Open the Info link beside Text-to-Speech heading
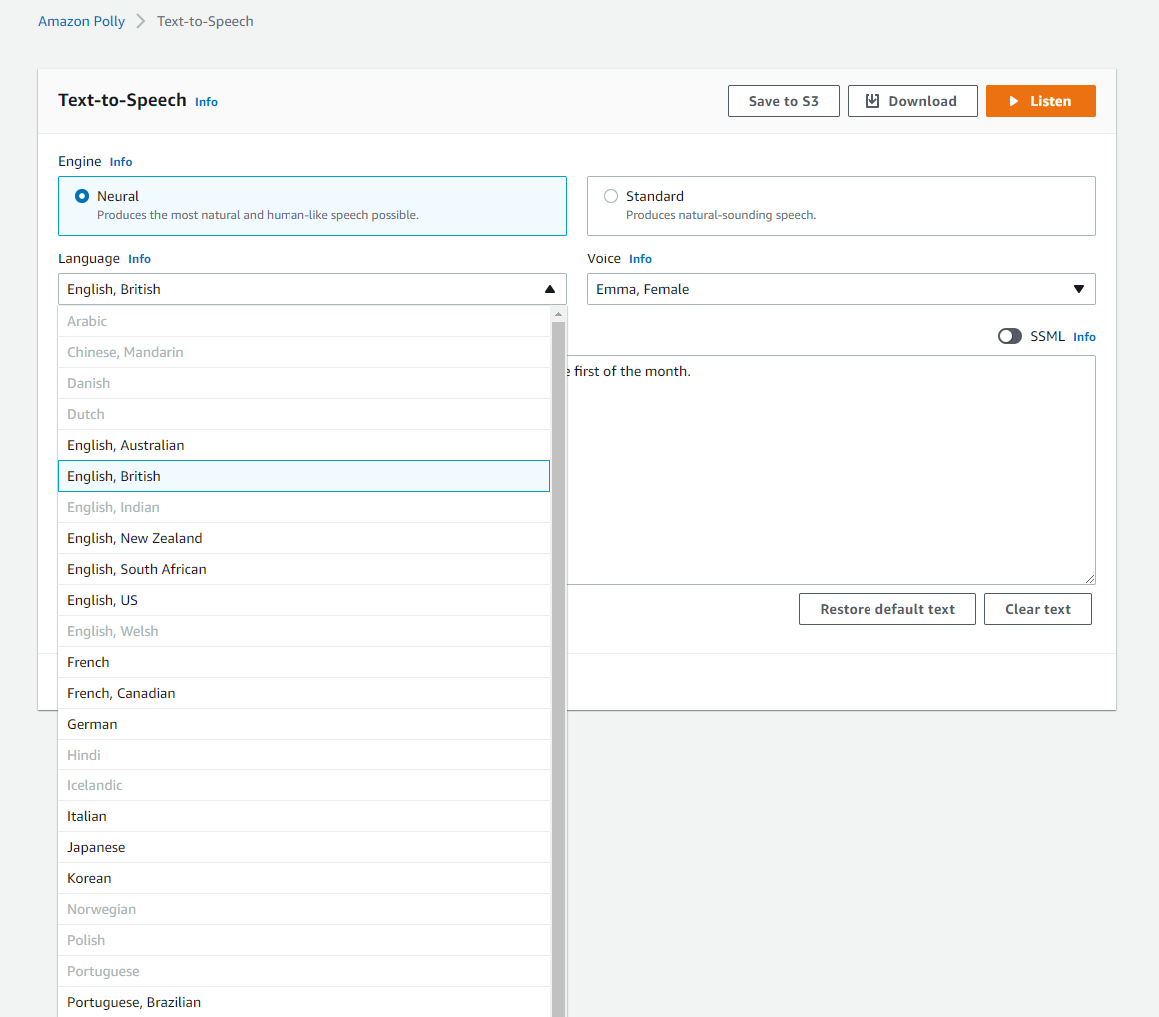The height and width of the screenshot is (1017, 1159). pyautogui.click(x=206, y=102)
